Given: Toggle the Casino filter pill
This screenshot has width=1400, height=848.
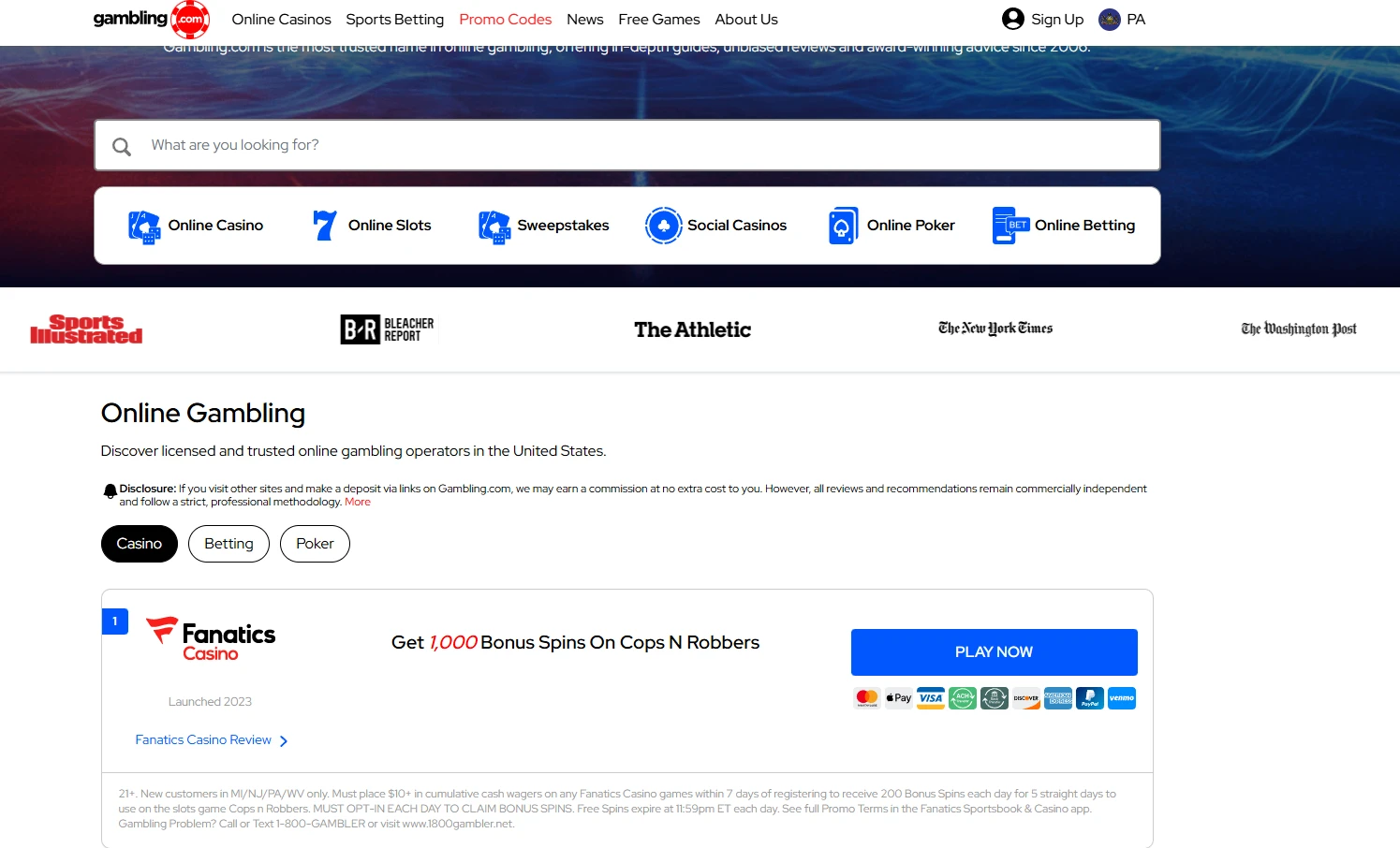Looking at the screenshot, I should click(x=139, y=543).
